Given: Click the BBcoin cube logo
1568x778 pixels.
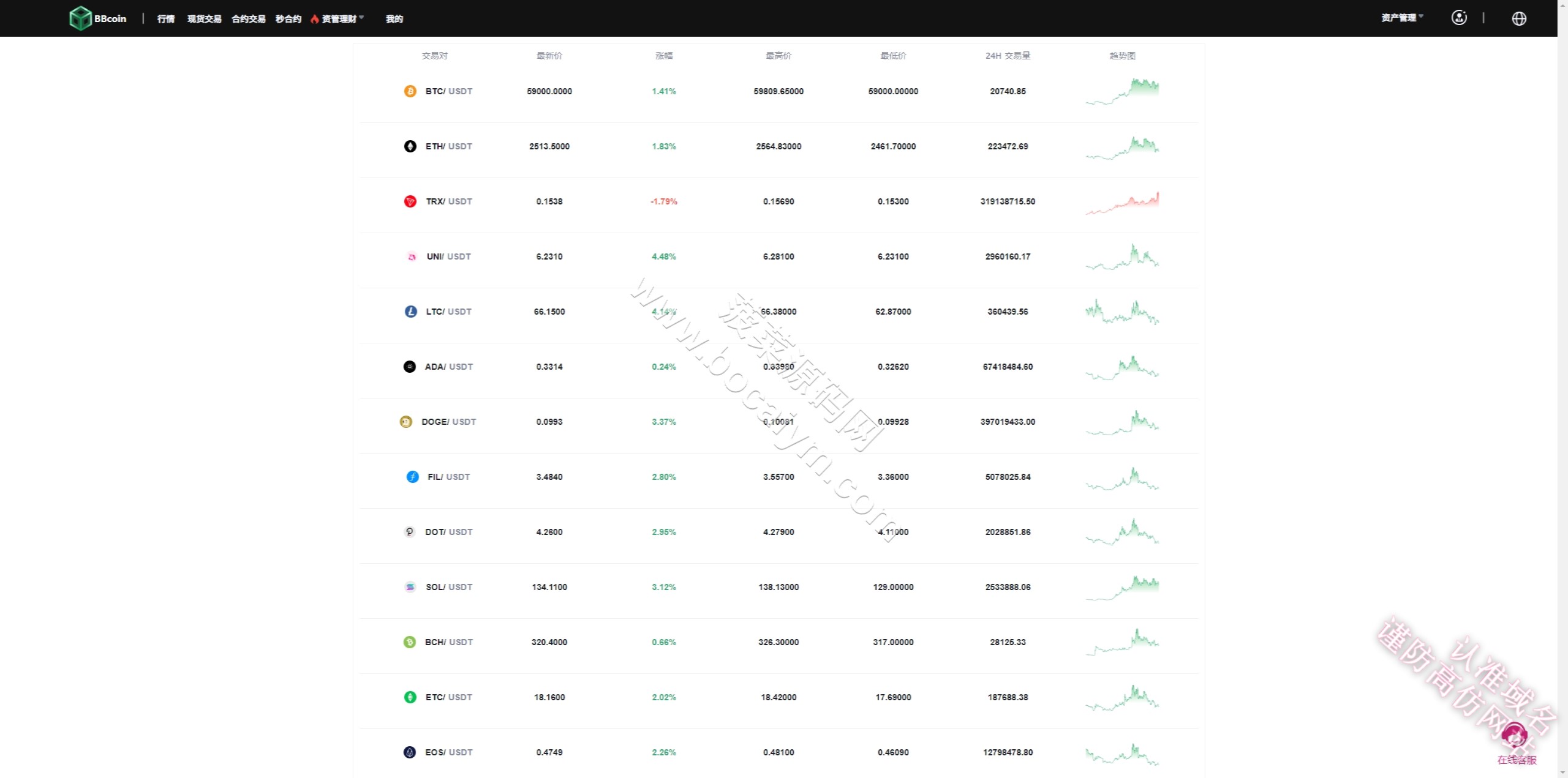Looking at the screenshot, I should 80,18.
